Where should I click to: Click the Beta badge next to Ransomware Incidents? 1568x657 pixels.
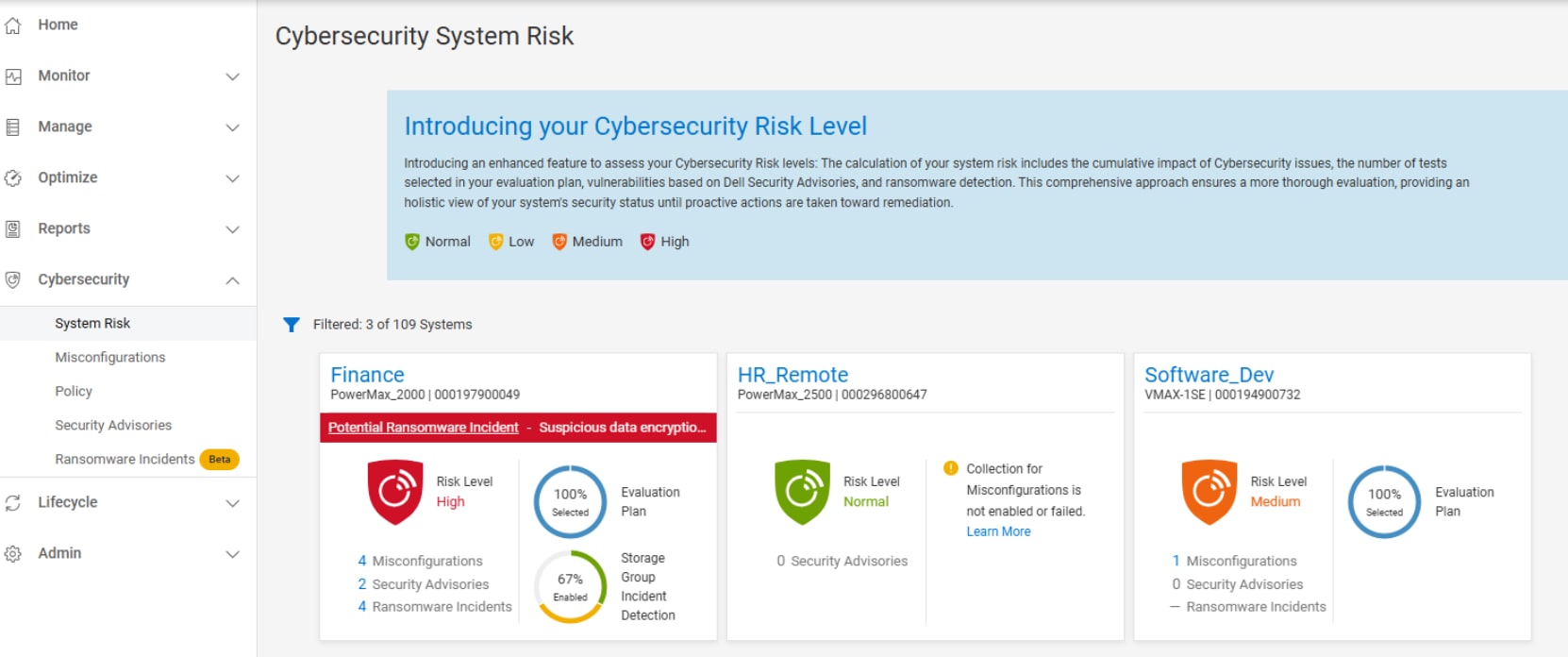[220, 460]
